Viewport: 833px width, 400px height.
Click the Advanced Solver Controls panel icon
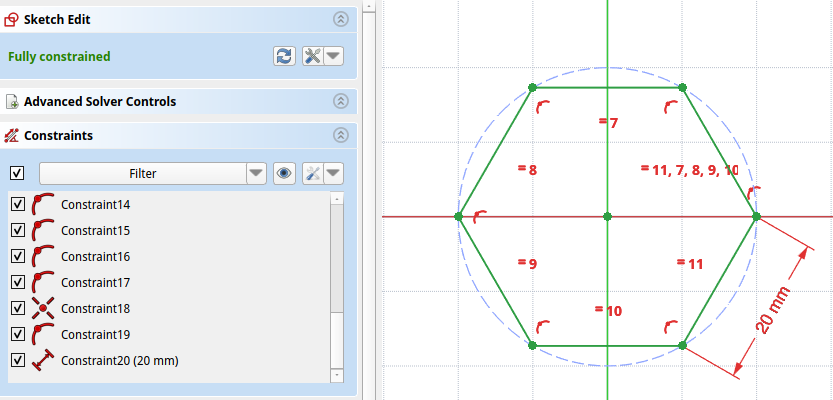(13, 101)
